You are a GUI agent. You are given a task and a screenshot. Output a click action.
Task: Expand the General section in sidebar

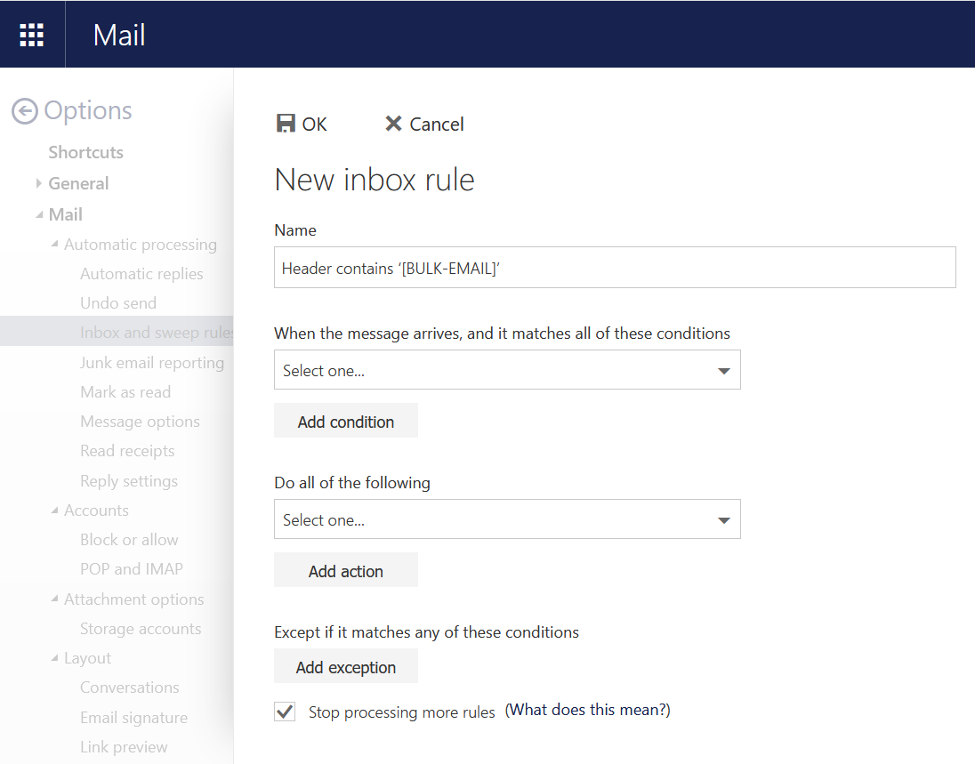pyautogui.click(x=39, y=183)
